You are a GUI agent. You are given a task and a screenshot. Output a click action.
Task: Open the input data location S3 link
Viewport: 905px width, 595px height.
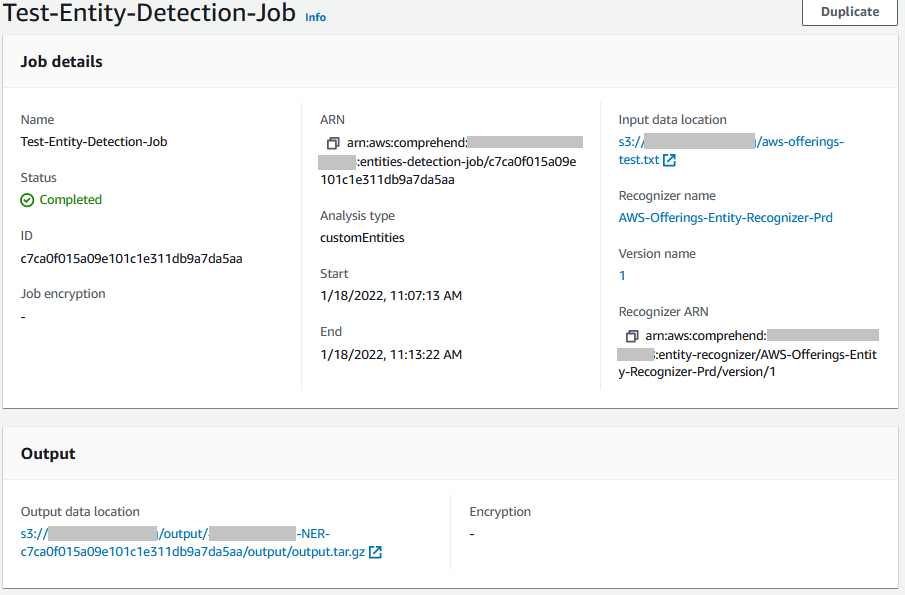[x=731, y=151]
